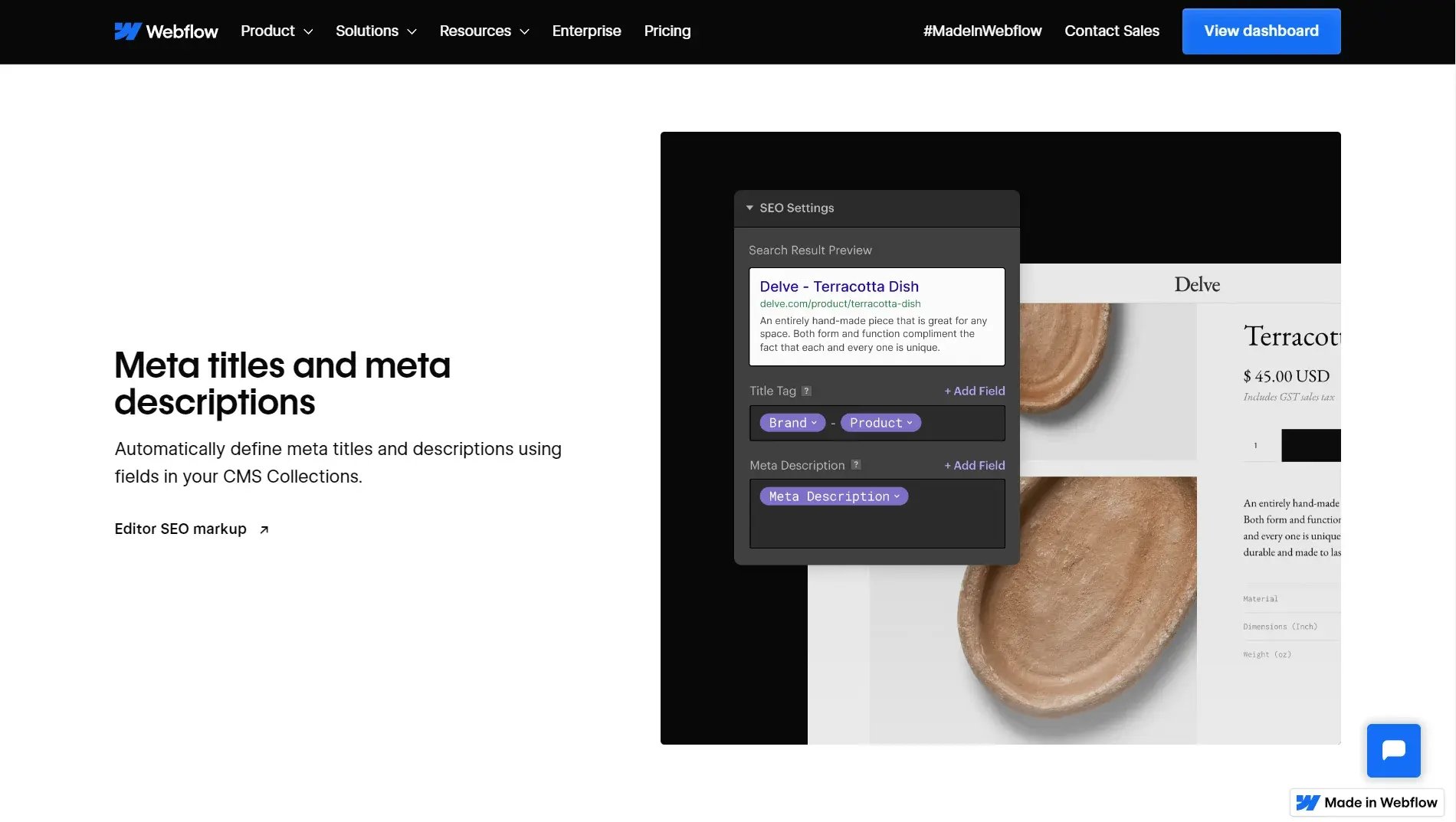1456x822 pixels.
Task: Click the Webflow logo in the header
Action: point(166,31)
